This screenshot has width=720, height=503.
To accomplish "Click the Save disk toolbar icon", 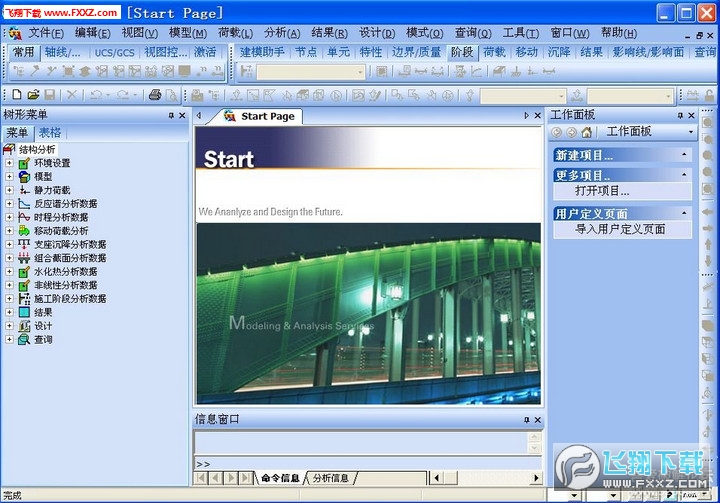I will pos(49,95).
